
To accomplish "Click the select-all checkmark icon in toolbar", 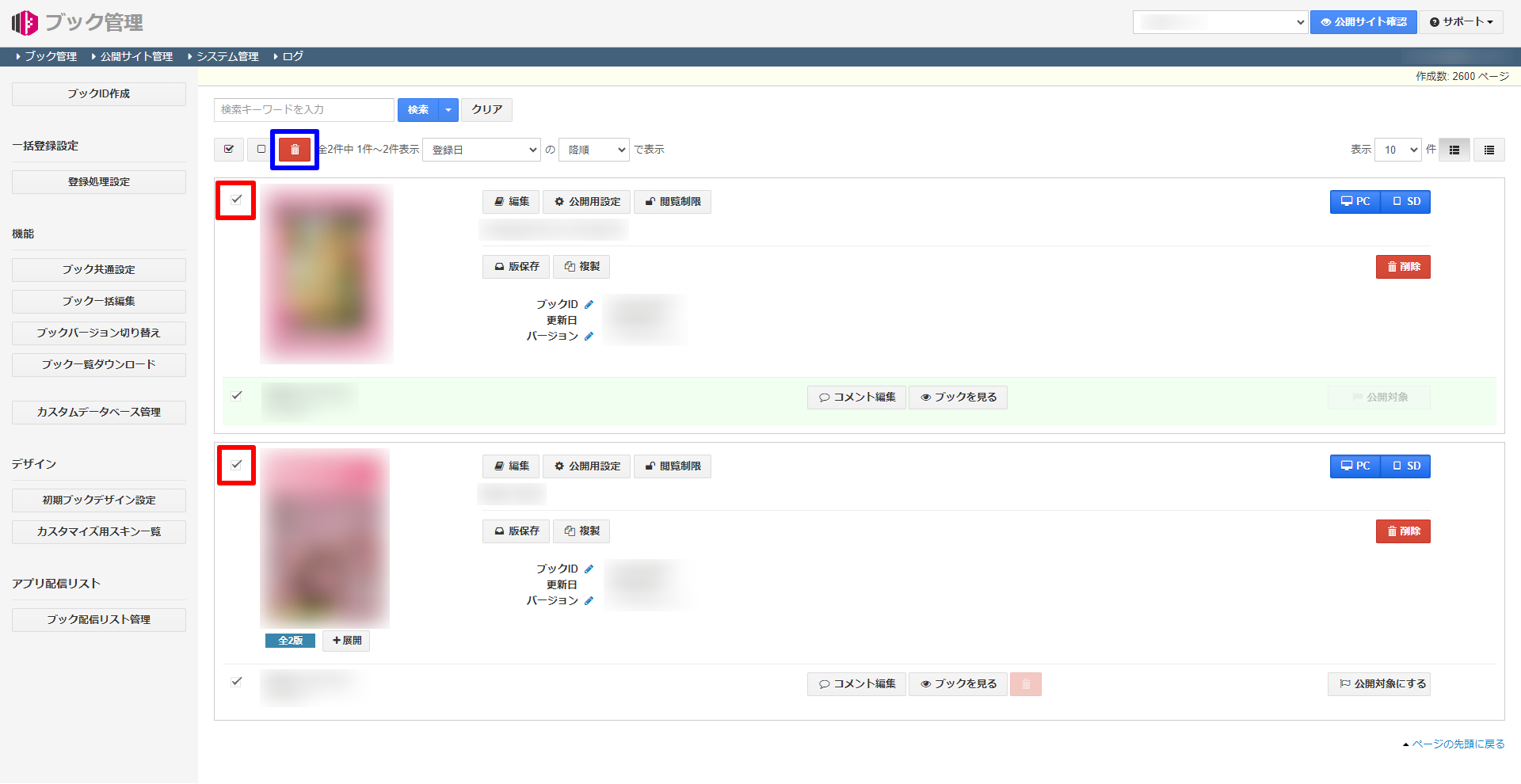I will click(229, 150).
